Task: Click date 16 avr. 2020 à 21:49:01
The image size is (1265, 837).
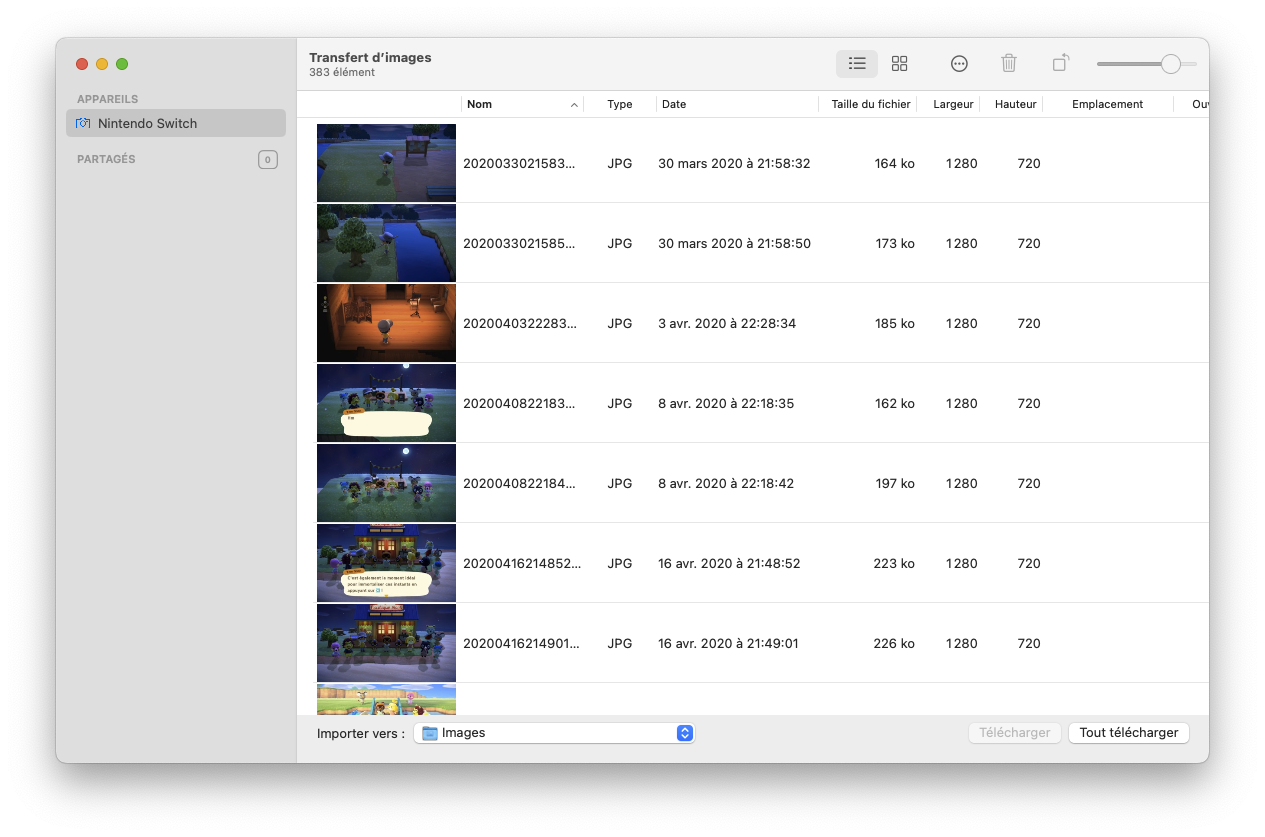Action: pos(728,643)
